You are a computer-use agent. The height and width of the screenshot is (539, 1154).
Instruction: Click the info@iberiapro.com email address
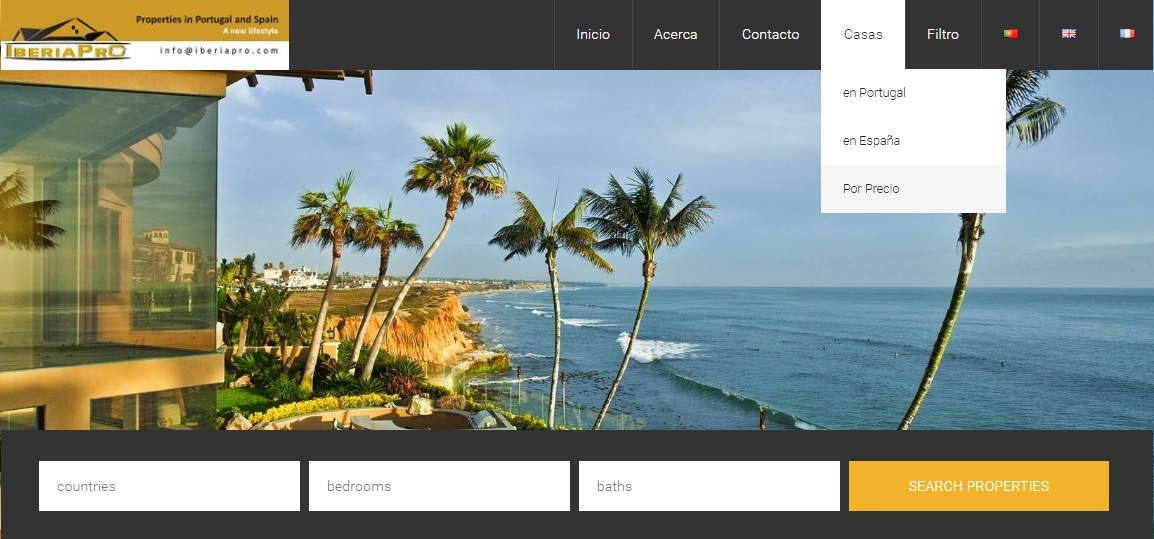click(x=219, y=50)
